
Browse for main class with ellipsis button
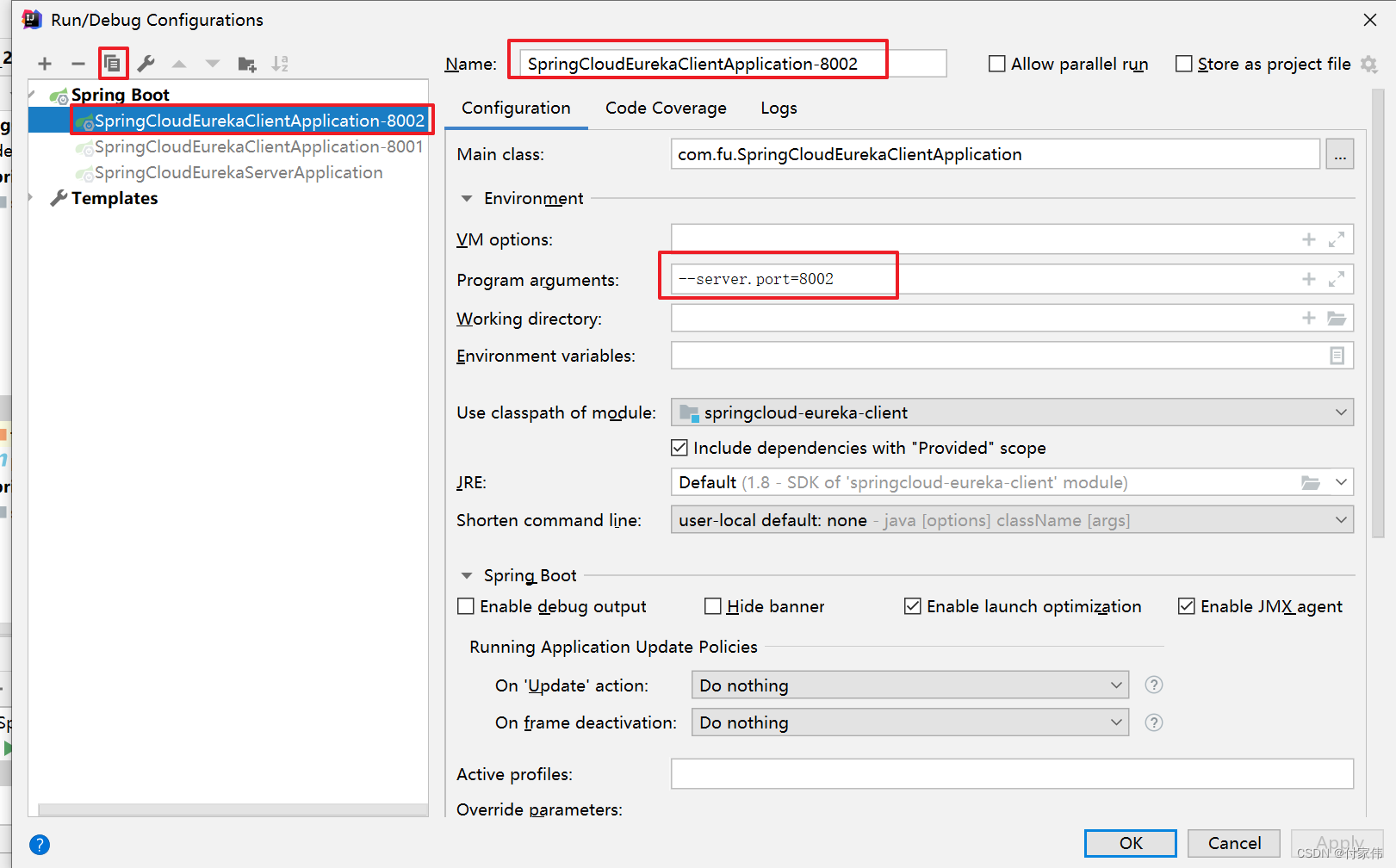click(1340, 154)
